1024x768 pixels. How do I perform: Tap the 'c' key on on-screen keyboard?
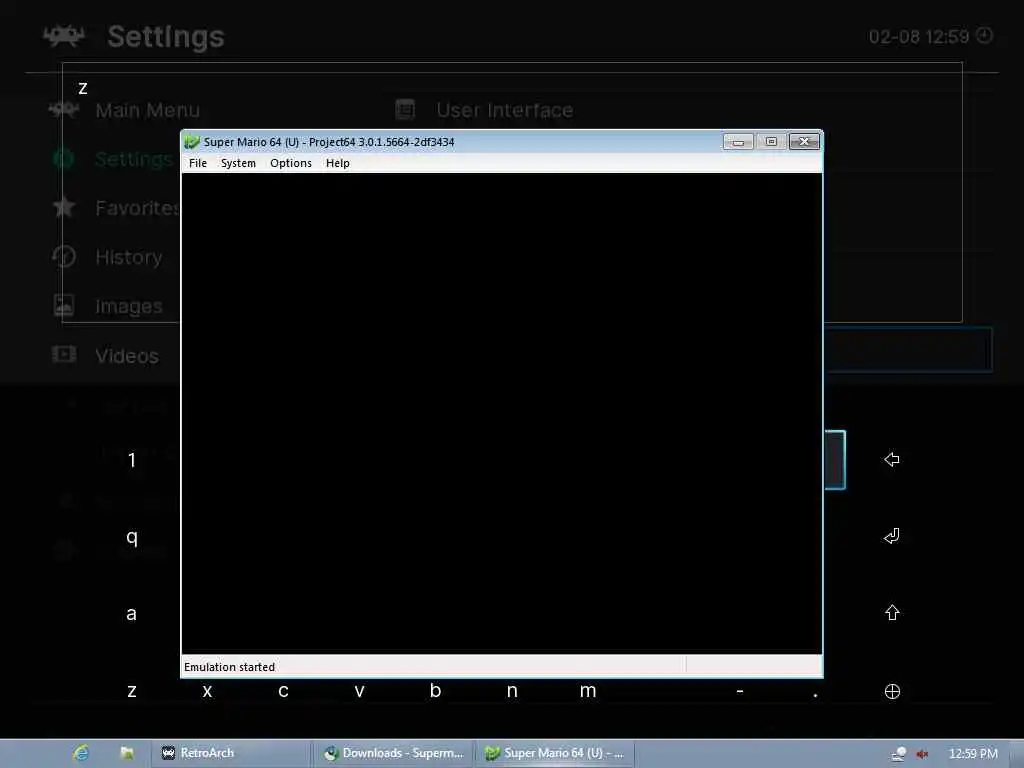[283, 691]
